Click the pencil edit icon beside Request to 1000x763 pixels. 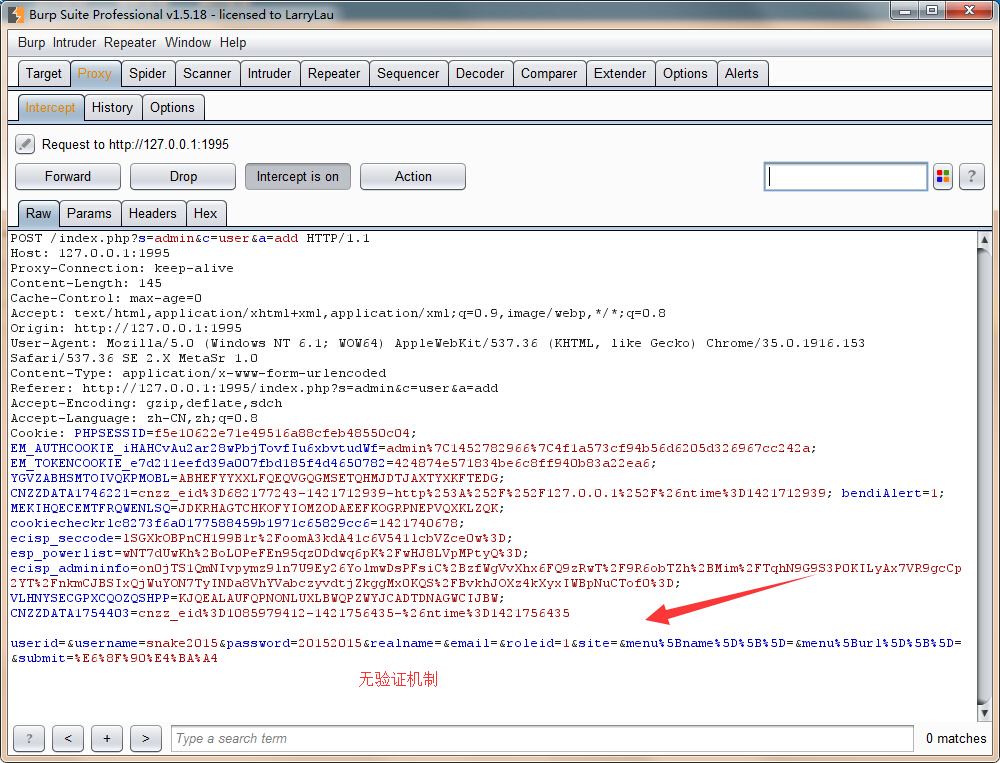click(25, 144)
